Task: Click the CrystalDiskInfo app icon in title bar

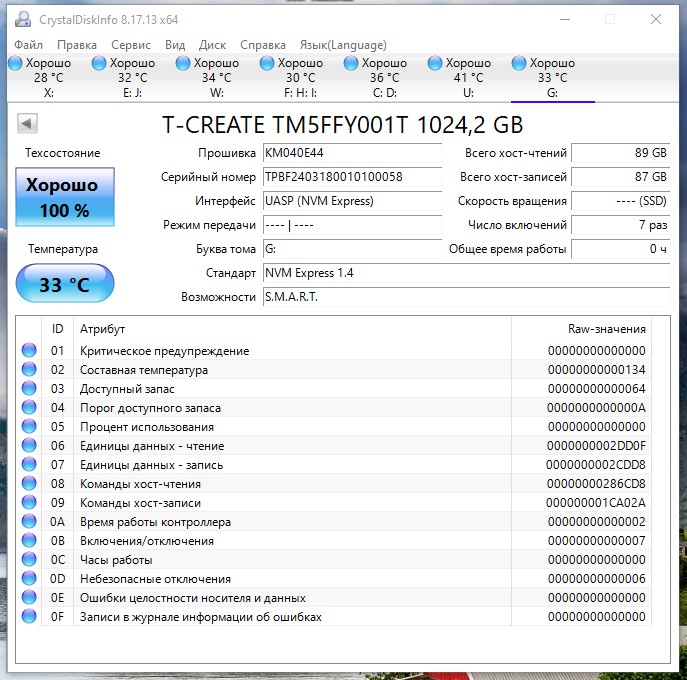Action: tap(23, 19)
